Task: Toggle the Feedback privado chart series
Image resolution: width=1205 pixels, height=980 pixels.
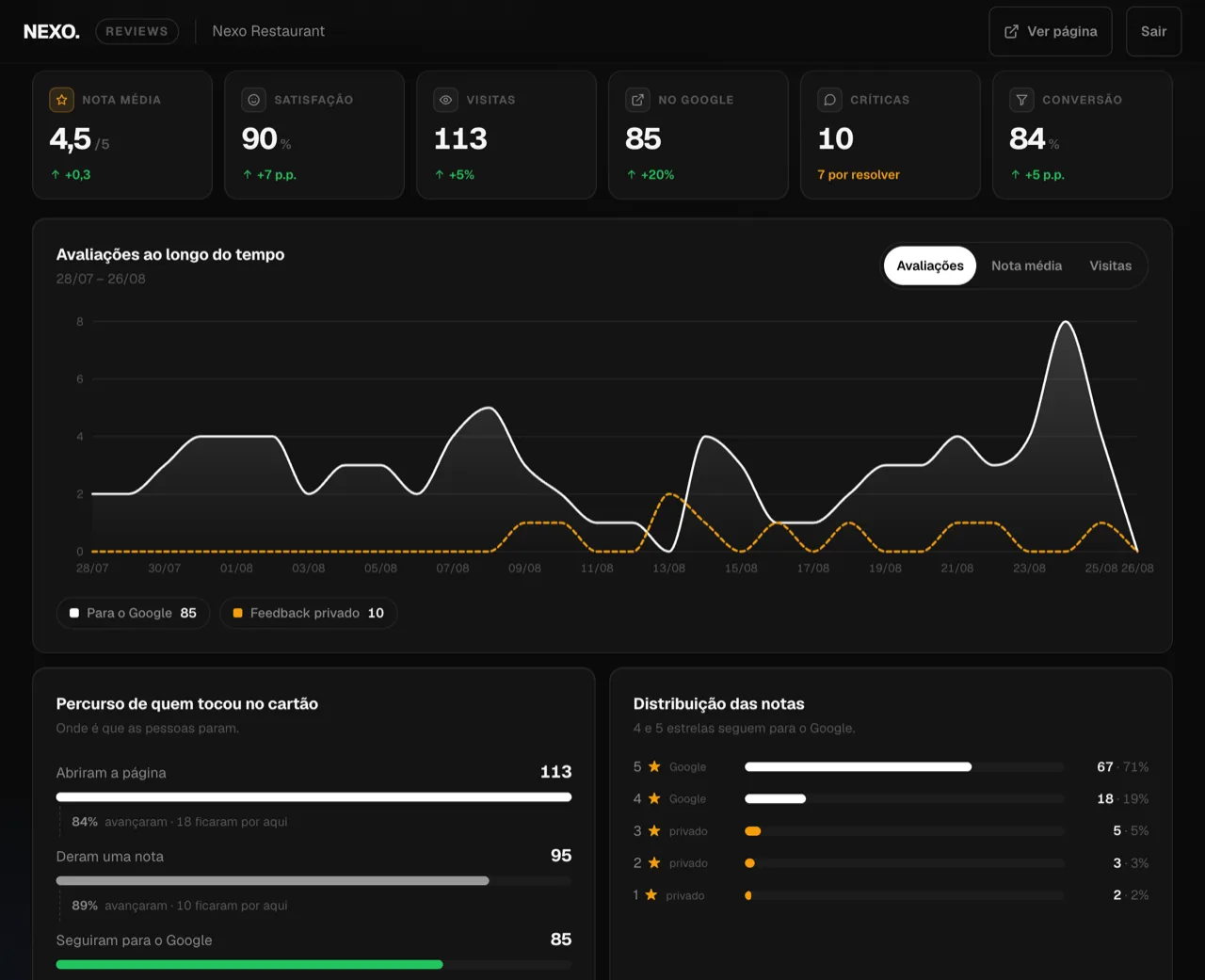Action: click(x=309, y=613)
